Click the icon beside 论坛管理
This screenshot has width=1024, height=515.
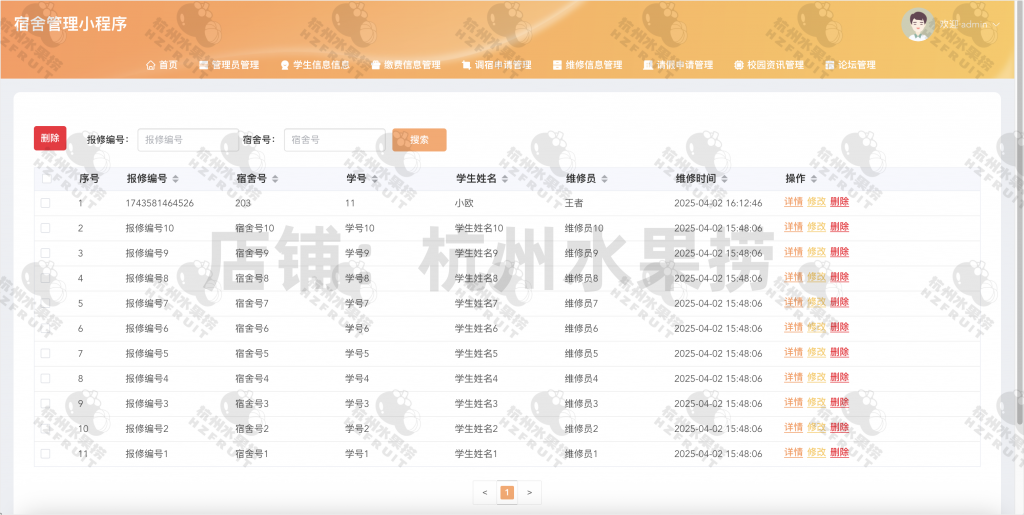pos(830,65)
